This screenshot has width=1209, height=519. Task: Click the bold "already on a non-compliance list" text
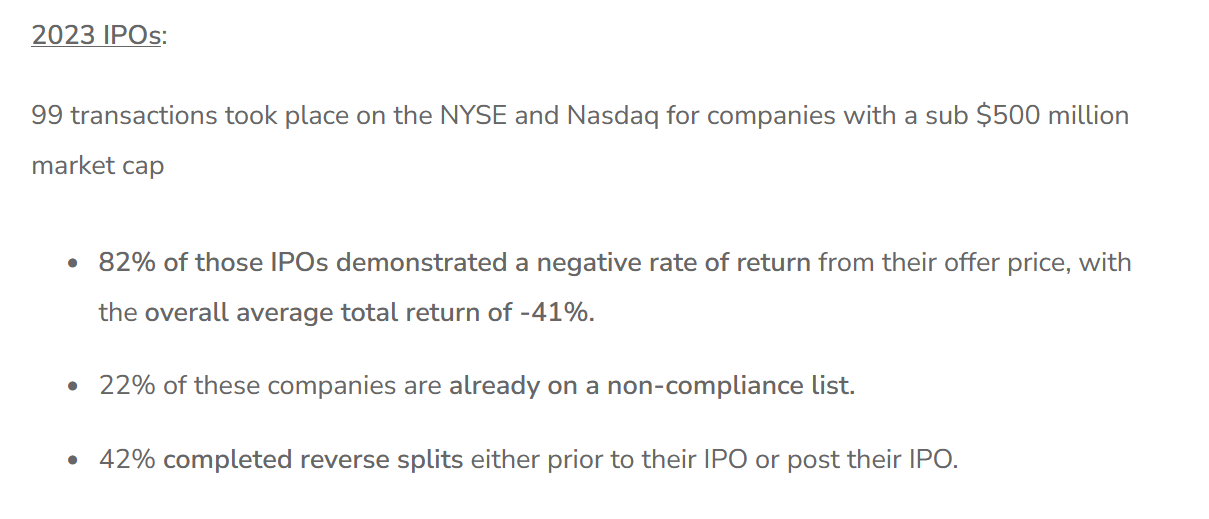(650, 386)
